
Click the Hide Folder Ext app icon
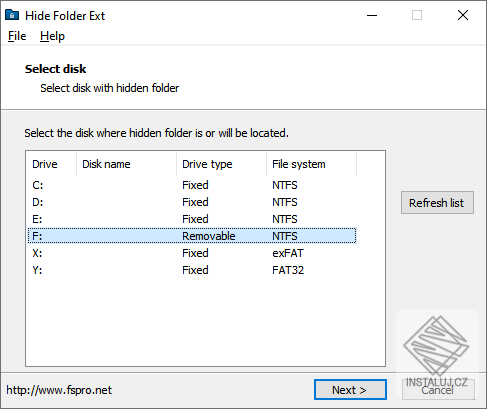tap(12, 15)
